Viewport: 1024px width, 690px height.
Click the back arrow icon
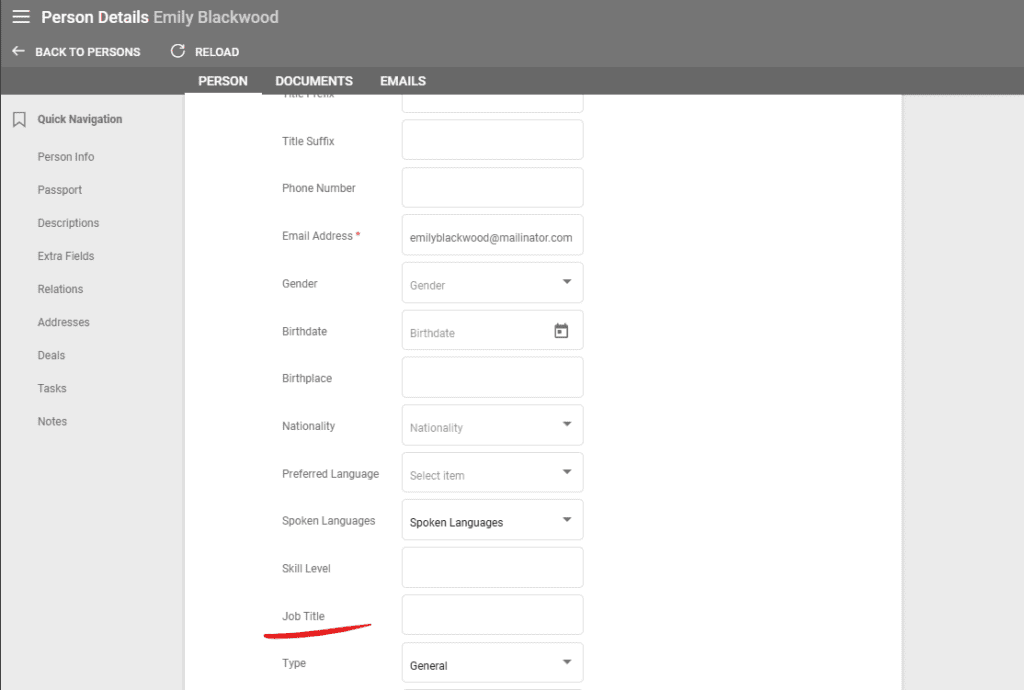coord(16,51)
